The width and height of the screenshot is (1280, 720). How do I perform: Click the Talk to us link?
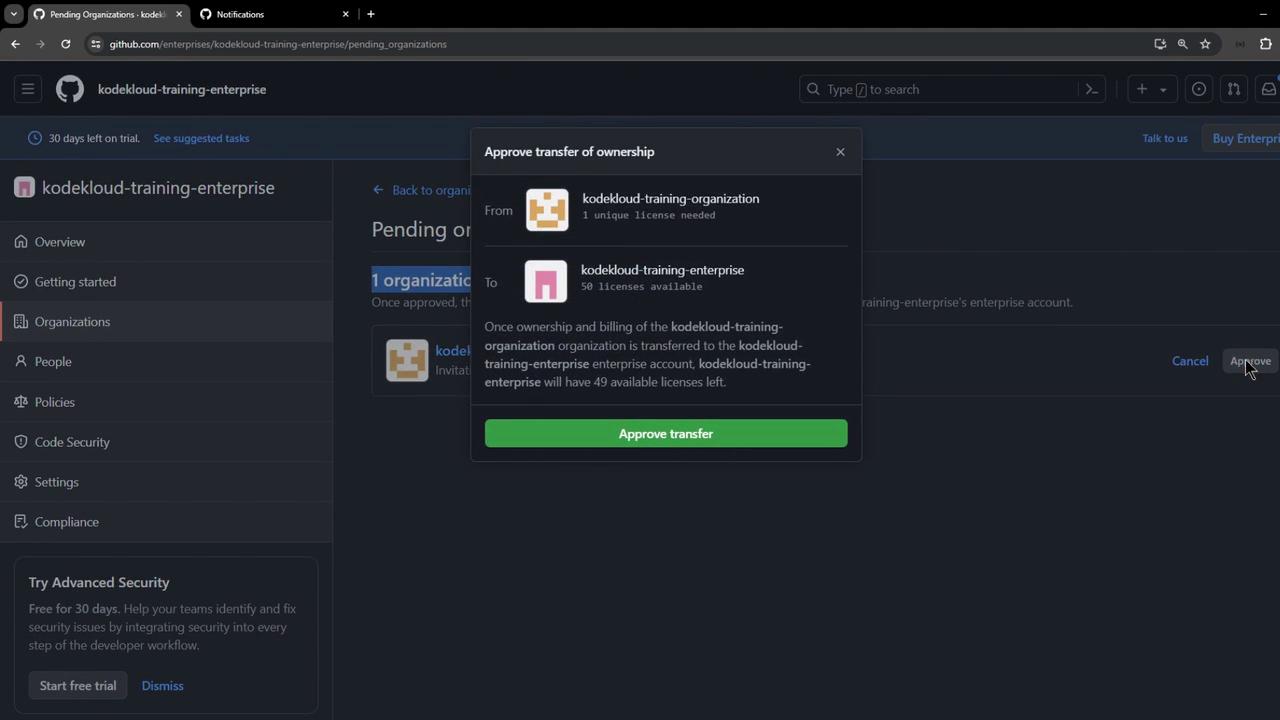click(x=1165, y=138)
